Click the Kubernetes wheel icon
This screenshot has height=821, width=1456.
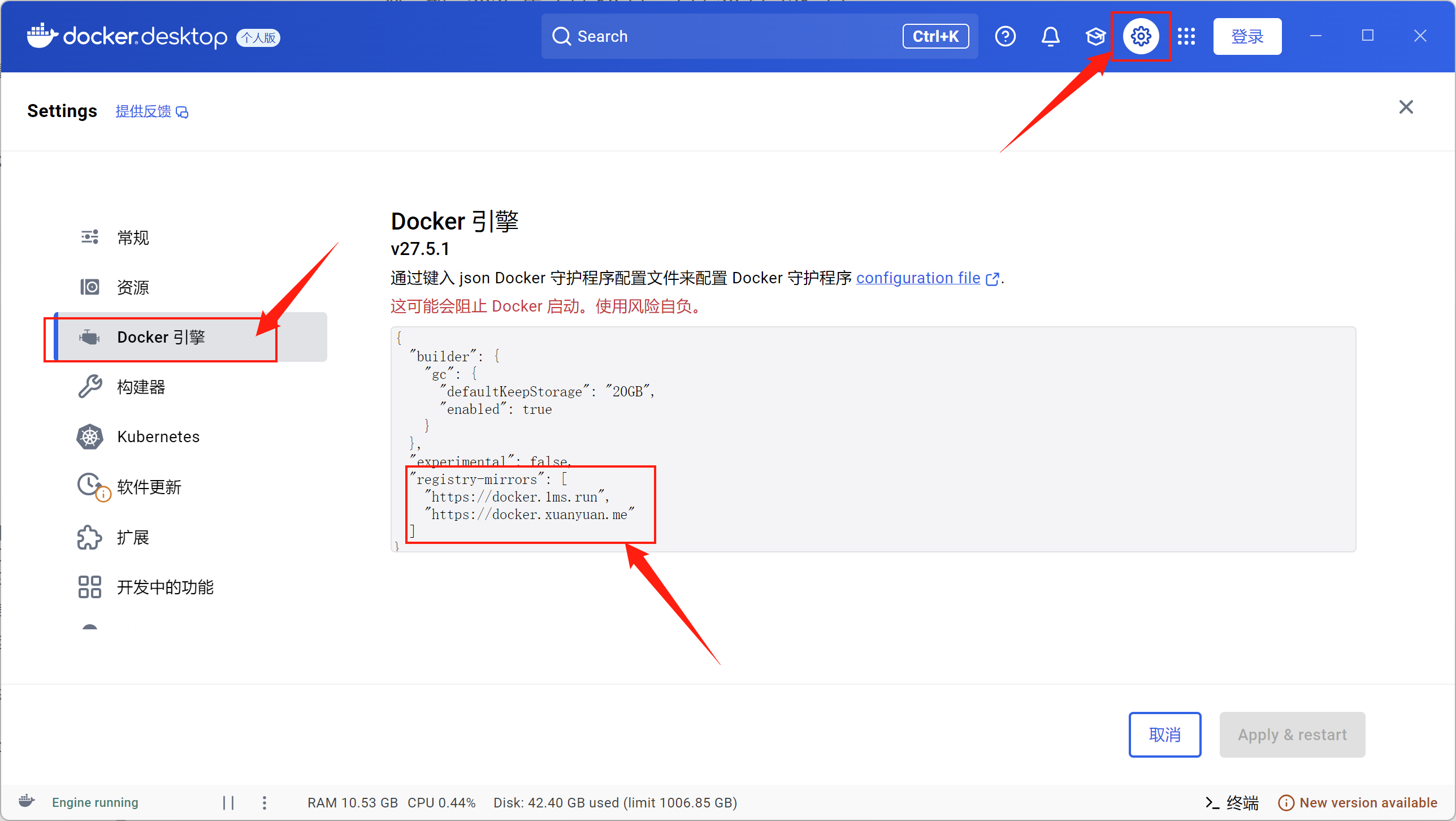pos(90,437)
